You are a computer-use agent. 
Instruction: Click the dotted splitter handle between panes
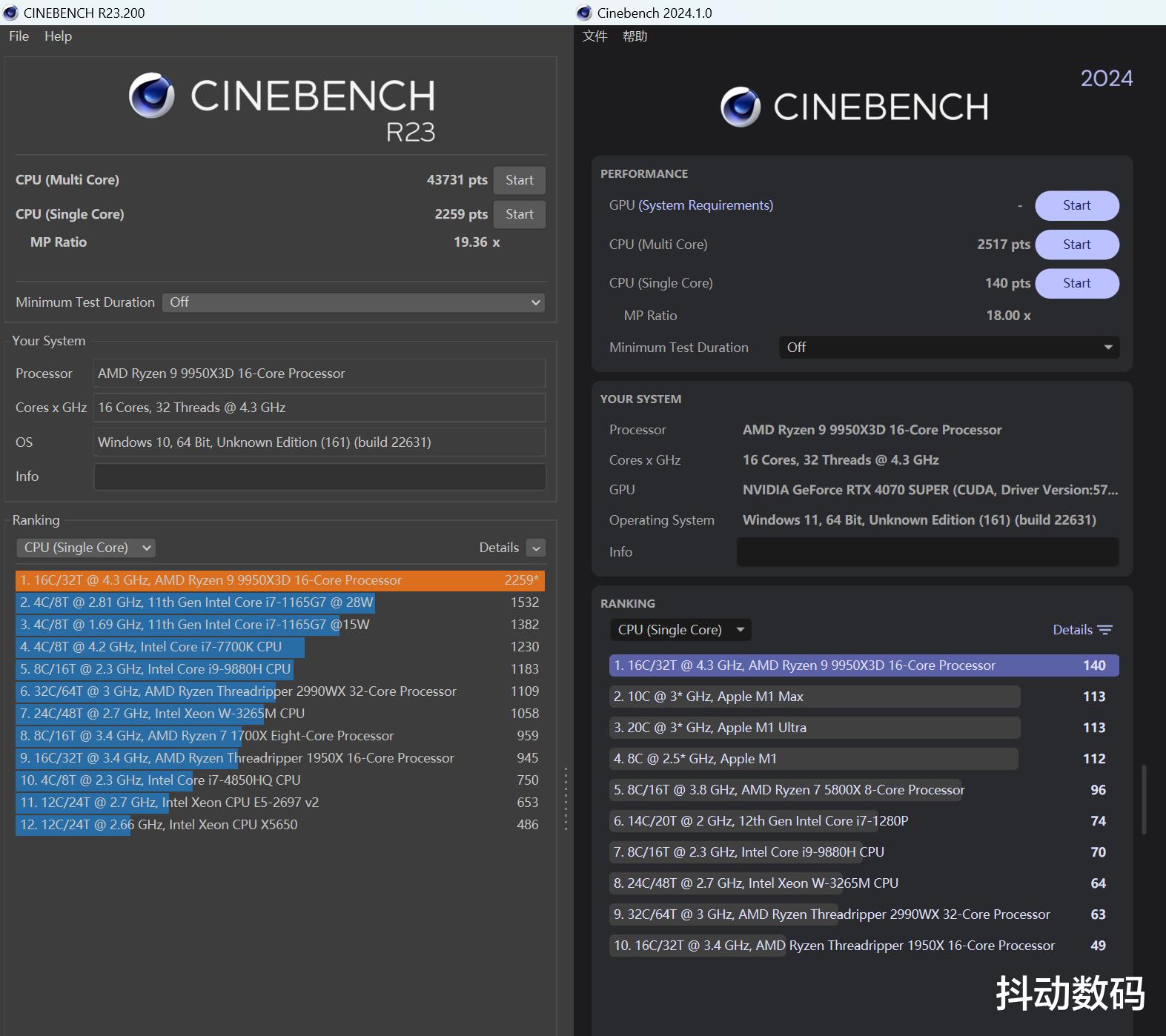click(566, 798)
